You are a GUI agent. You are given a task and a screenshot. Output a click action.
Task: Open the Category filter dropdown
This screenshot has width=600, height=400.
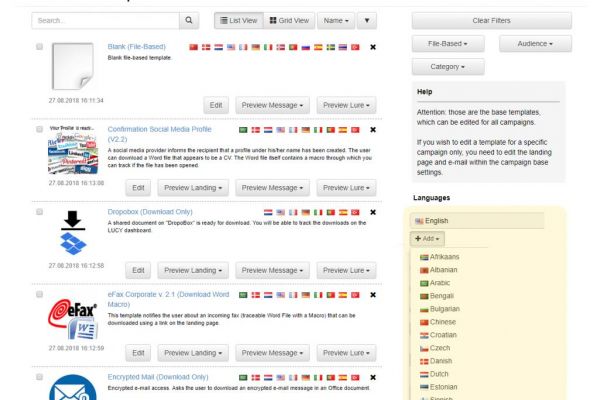[448, 67]
